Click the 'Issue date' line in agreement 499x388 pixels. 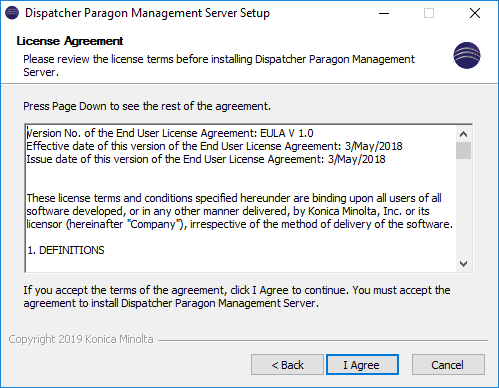click(206, 159)
